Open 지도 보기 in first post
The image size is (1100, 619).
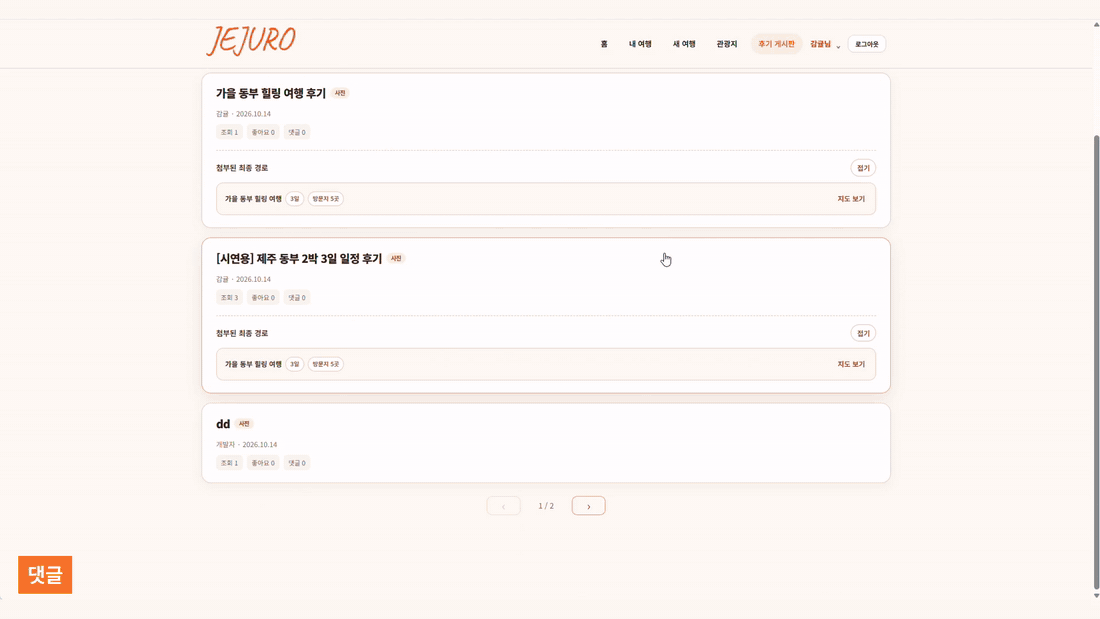pyautogui.click(x=851, y=199)
